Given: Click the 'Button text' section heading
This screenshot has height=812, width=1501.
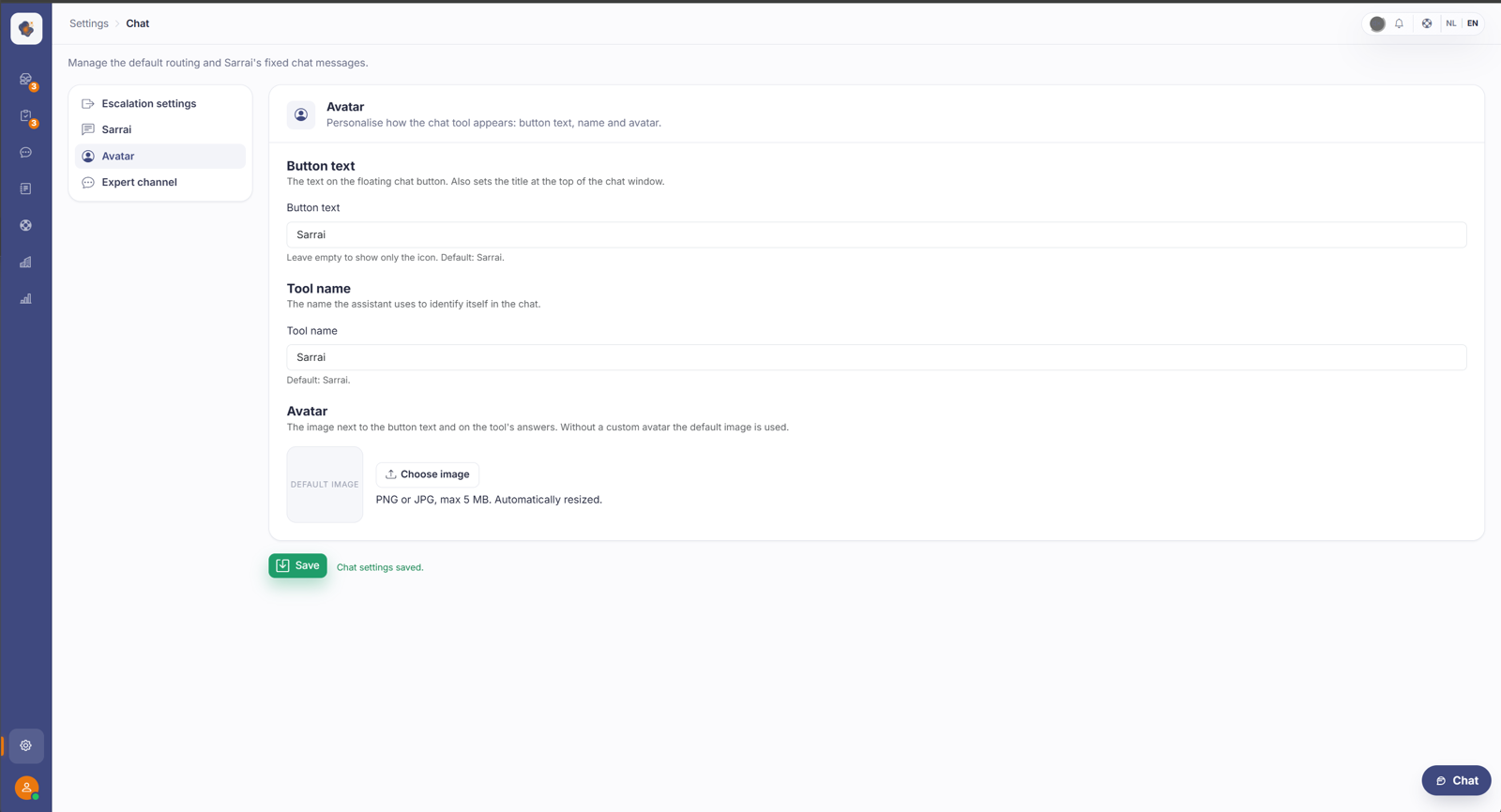Looking at the screenshot, I should (321, 166).
